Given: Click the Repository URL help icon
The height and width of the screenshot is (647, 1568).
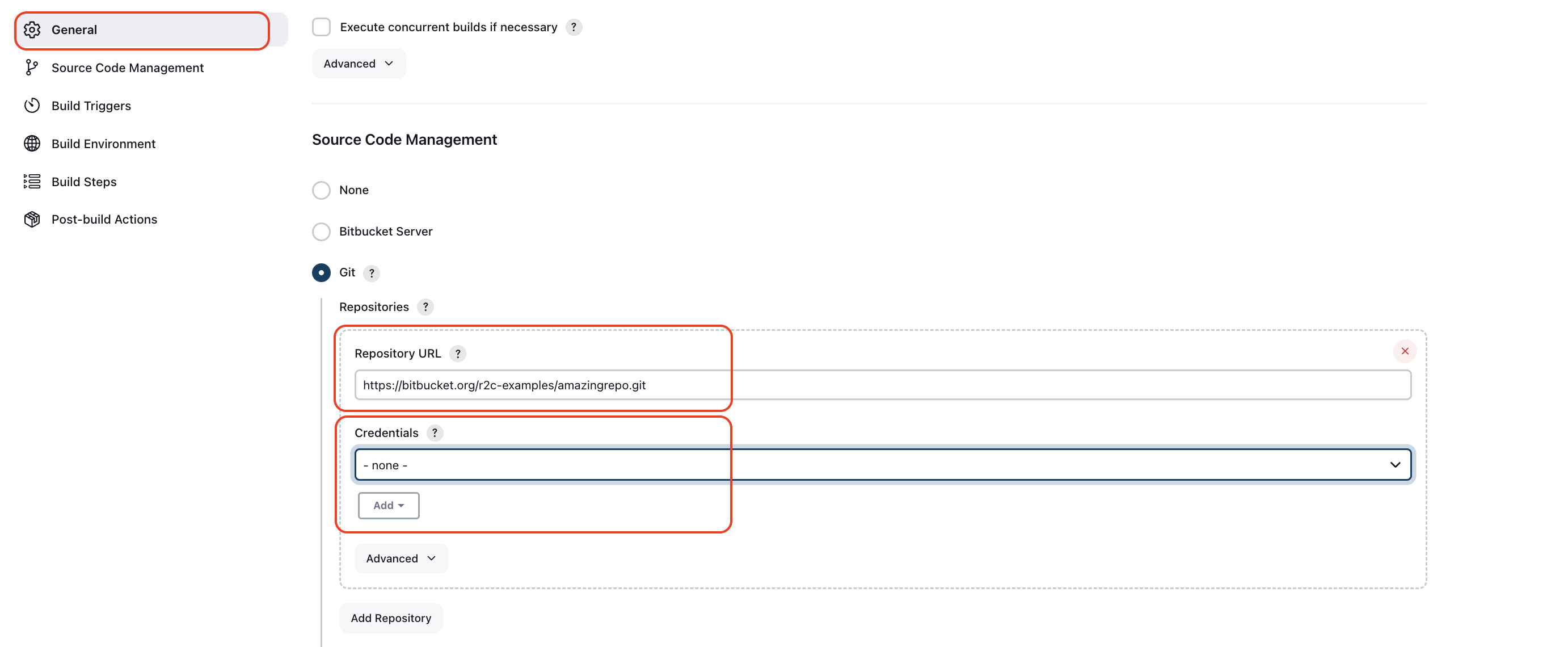Looking at the screenshot, I should click(x=457, y=354).
